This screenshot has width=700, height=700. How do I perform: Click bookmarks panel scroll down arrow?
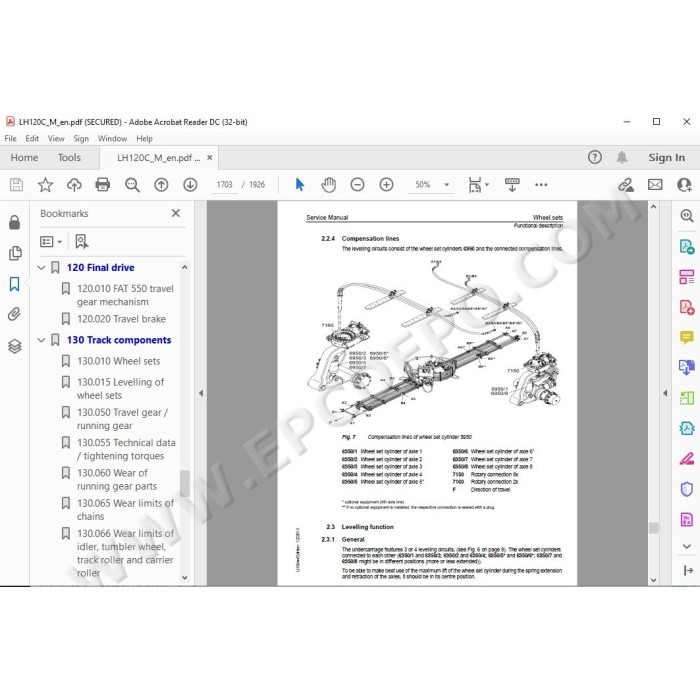185,578
